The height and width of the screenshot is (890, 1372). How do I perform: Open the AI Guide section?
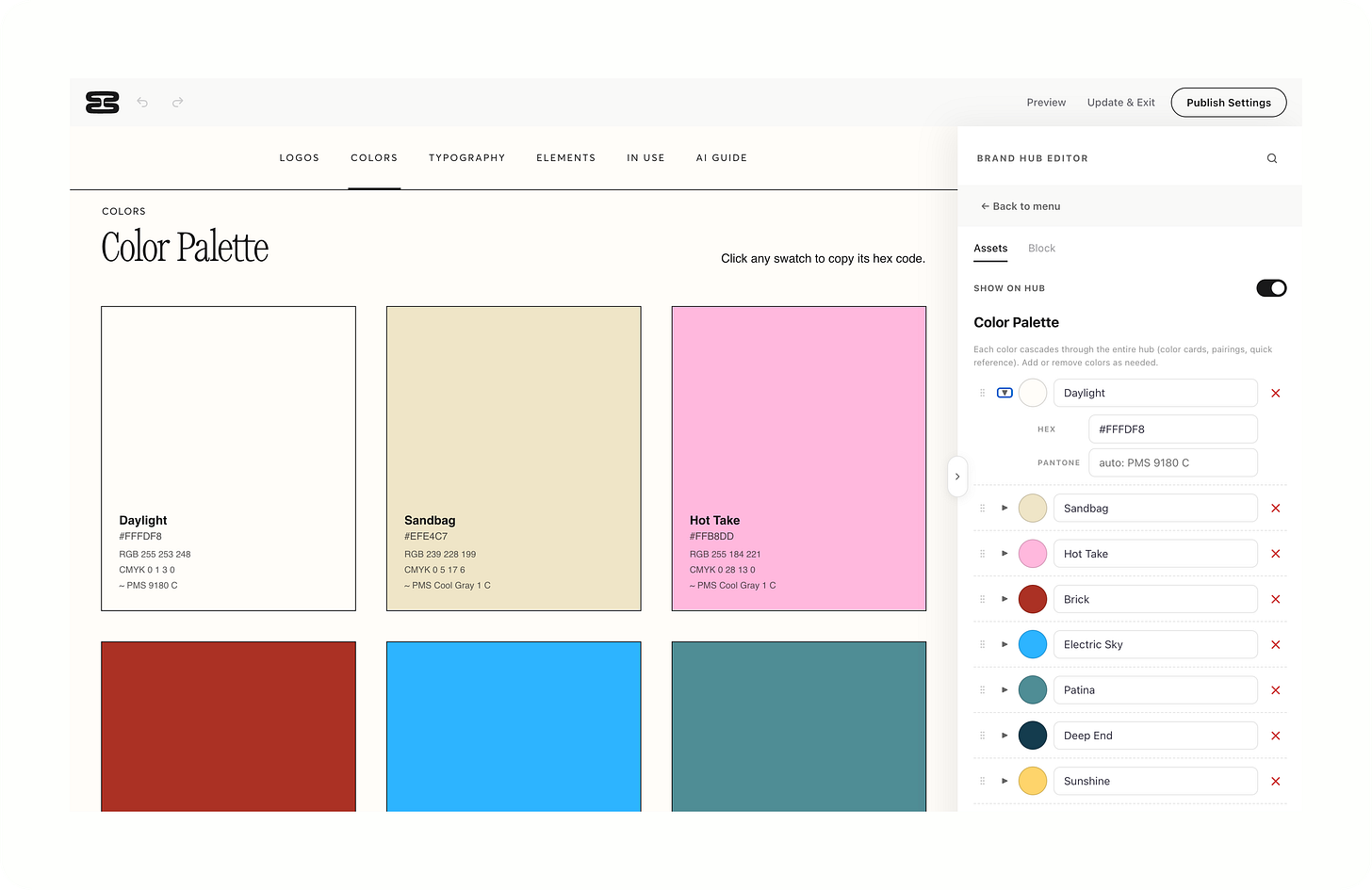click(x=722, y=158)
